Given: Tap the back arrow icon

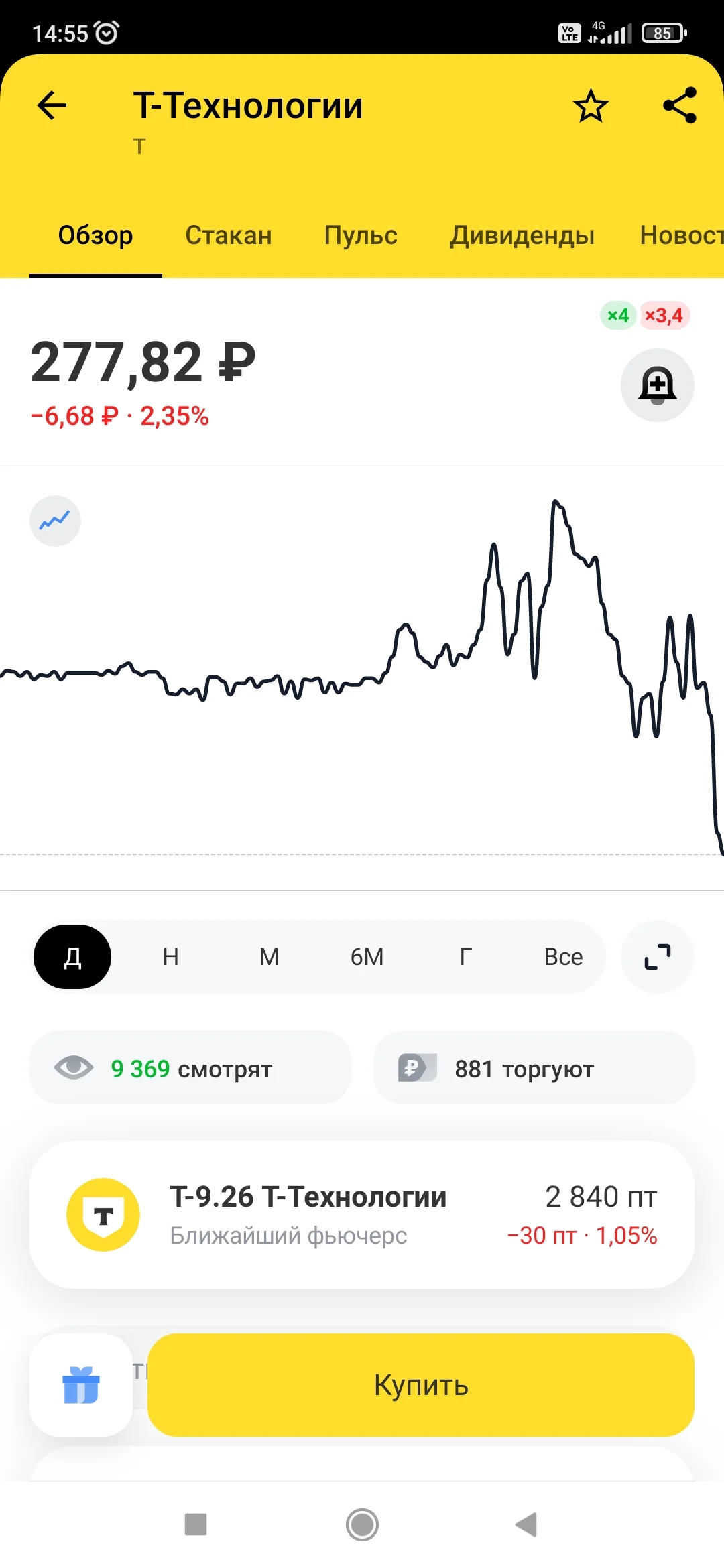Looking at the screenshot, I should pos(52,105).
